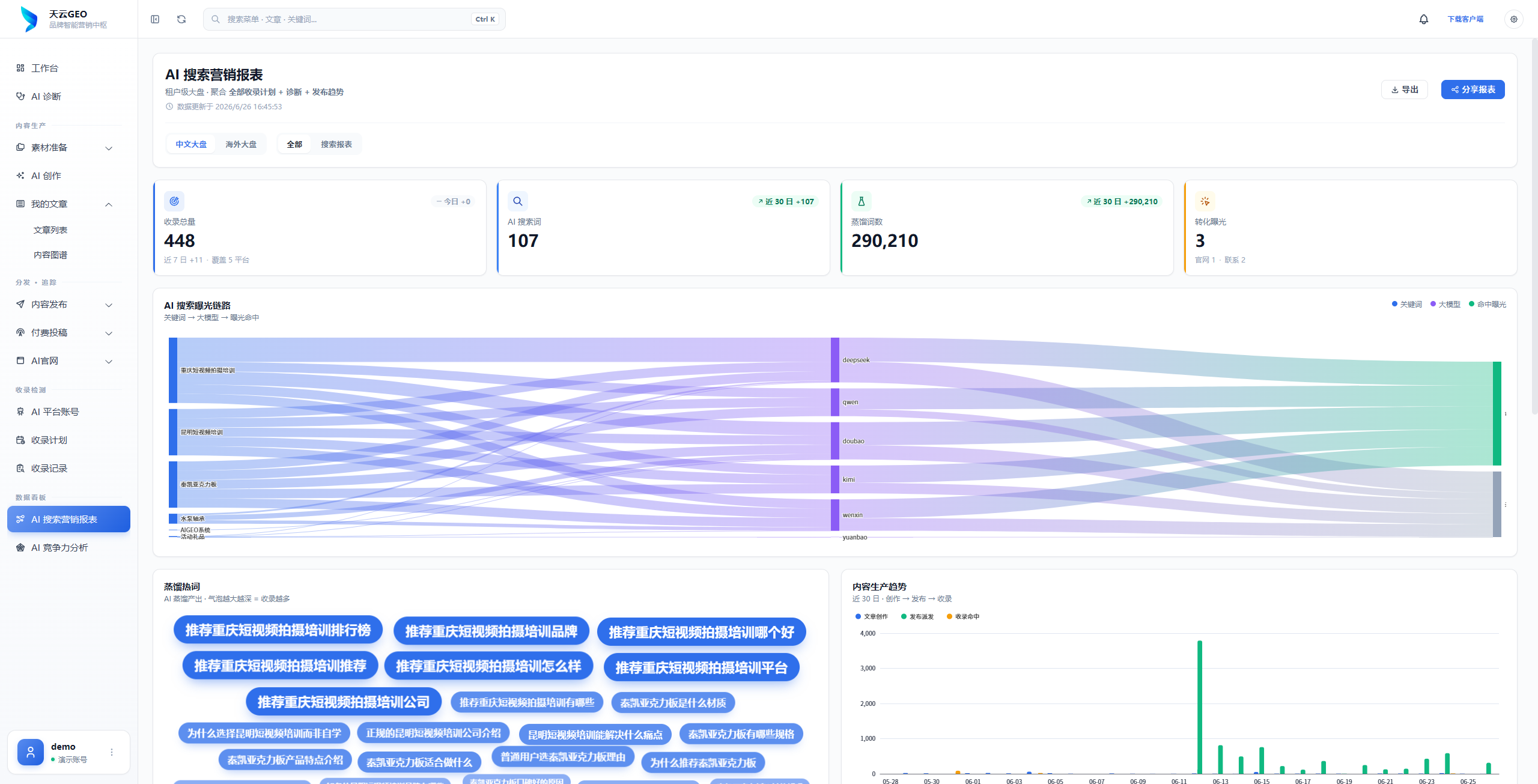
Task: Click 分享报表 button
Action: tap(1473, 90)
